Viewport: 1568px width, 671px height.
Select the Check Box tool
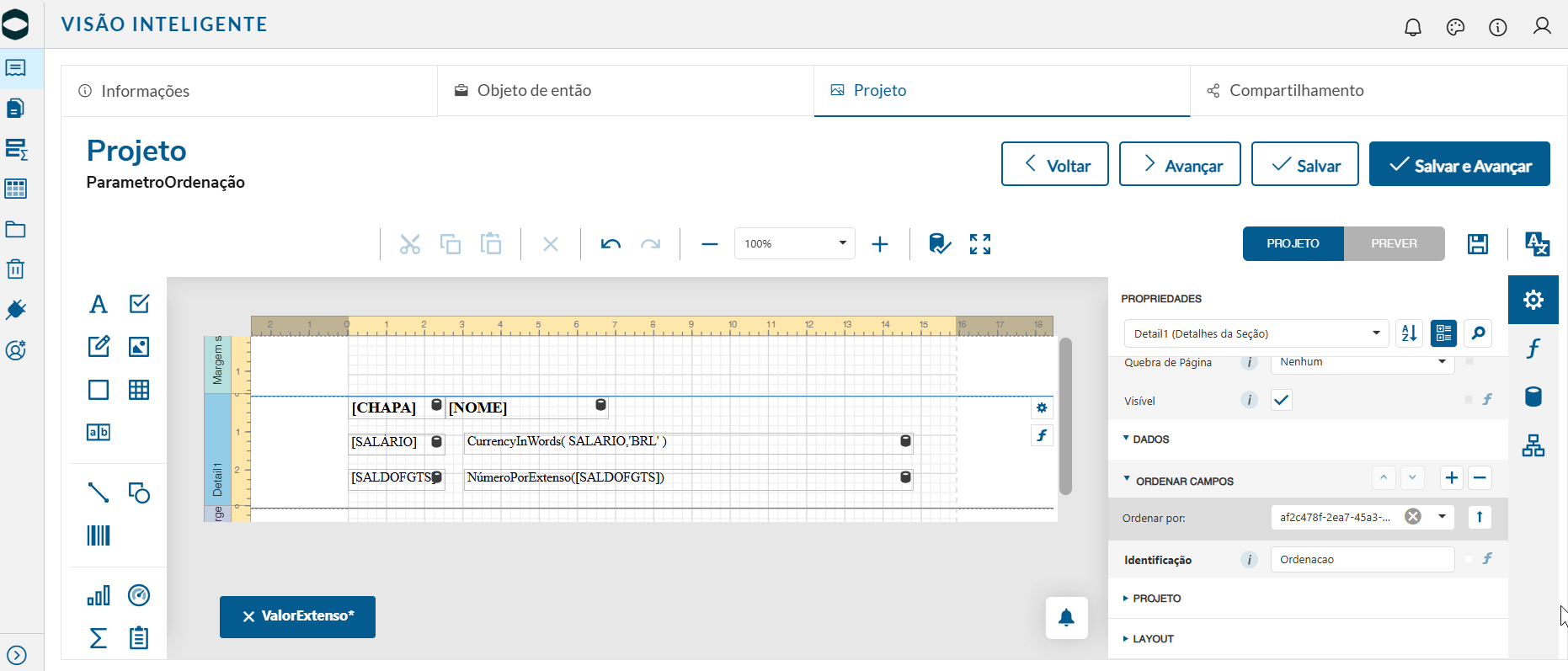(x=139, y=304)
